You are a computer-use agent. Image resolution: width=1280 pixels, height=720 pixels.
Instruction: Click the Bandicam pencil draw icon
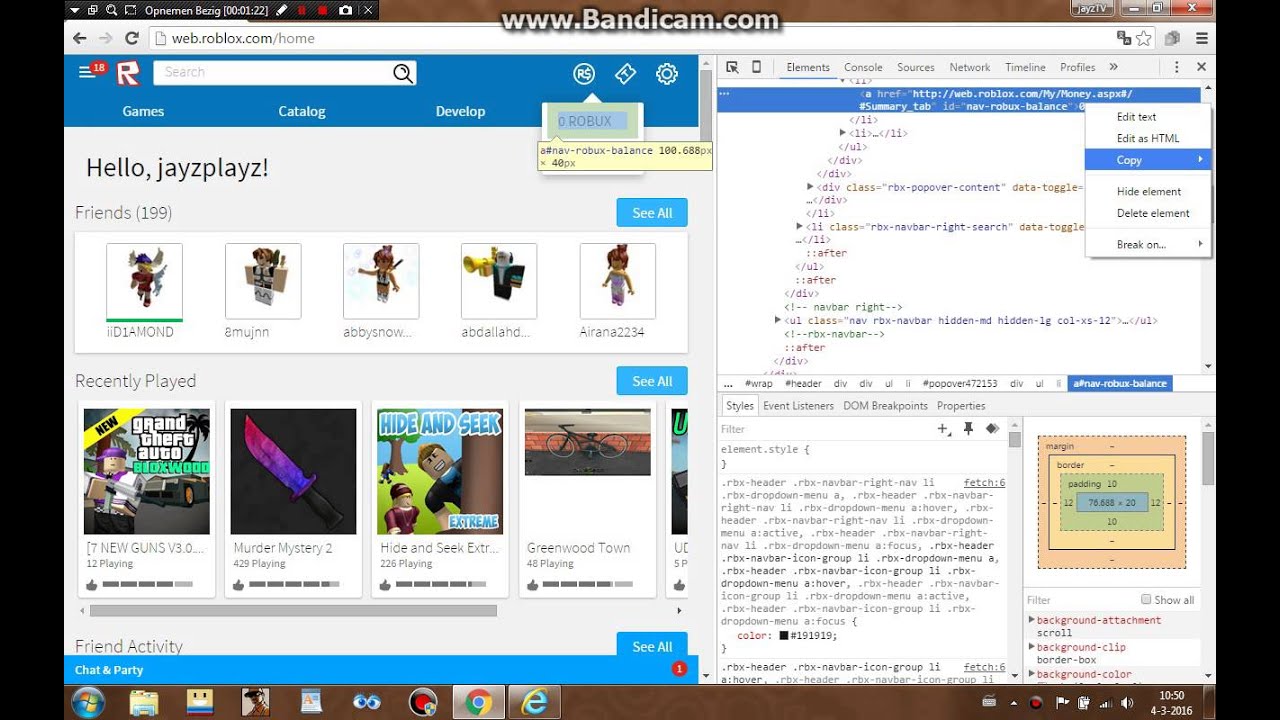282,9
